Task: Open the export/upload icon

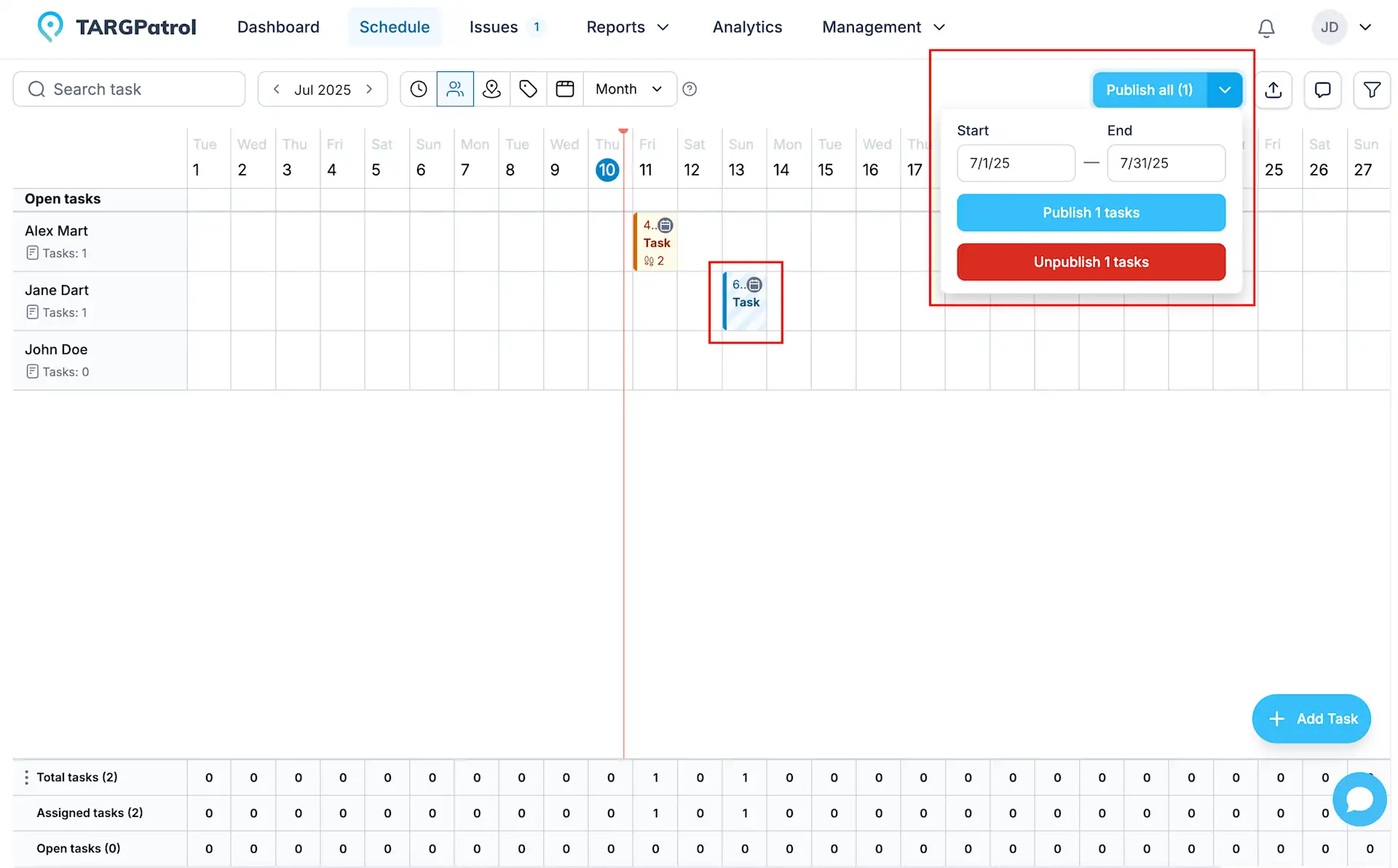Action: [x=1273, y=90]
